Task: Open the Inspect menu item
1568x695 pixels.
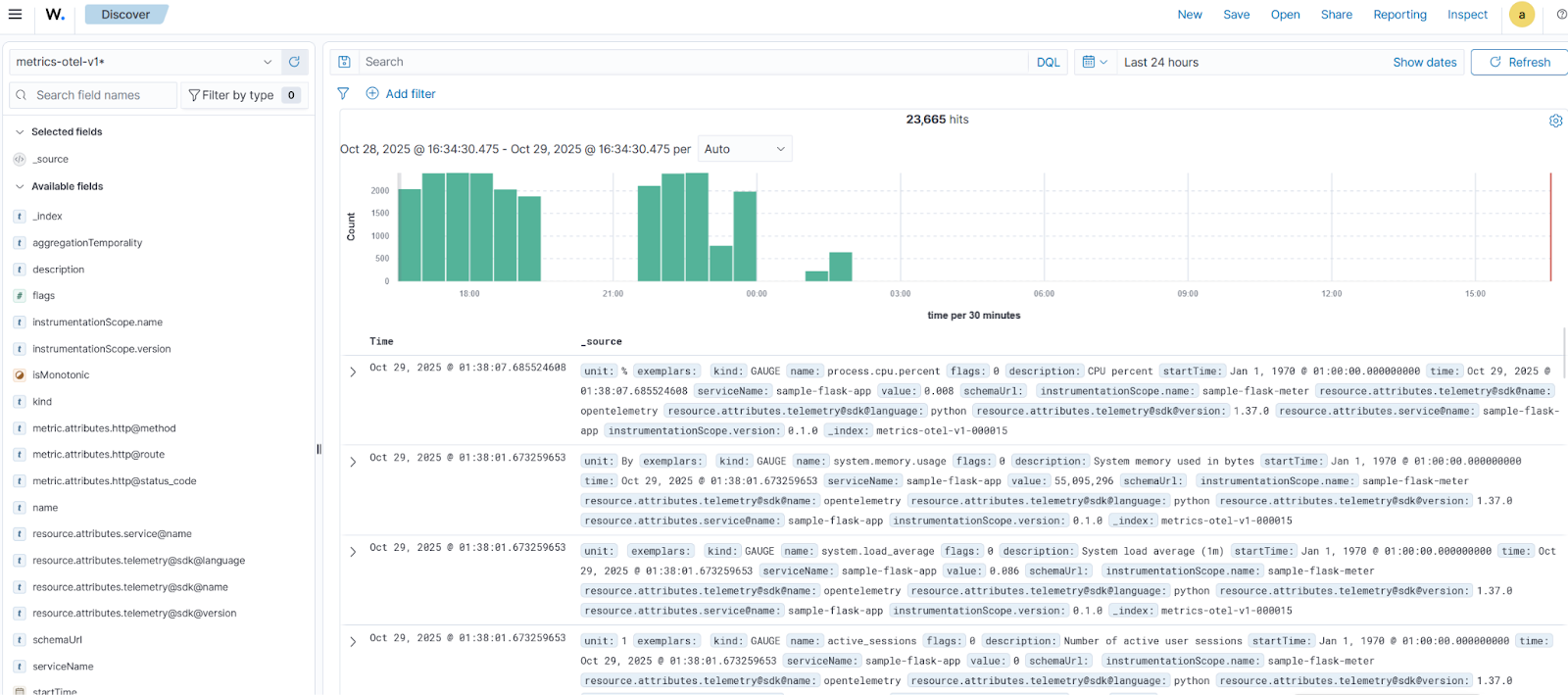Action: click(1467, 15)
